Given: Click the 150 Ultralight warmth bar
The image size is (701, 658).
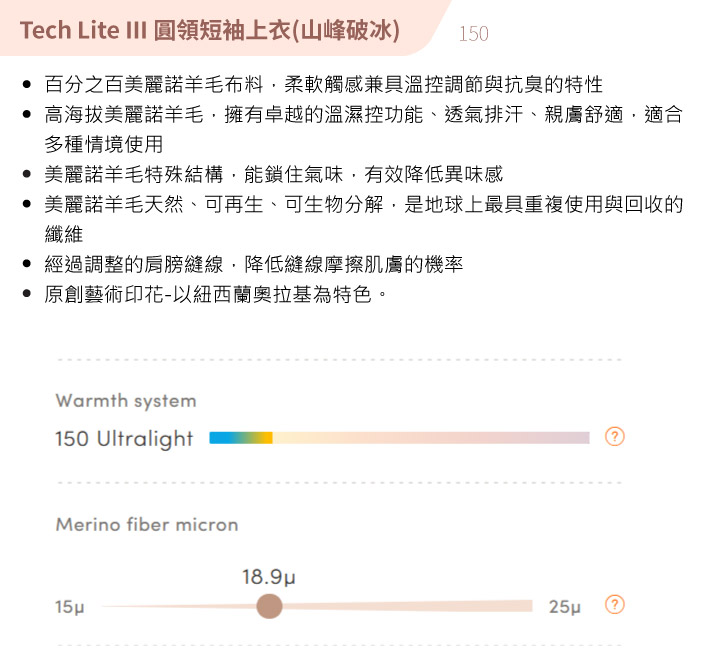Looking at the screenshot, I should [399, 438].
